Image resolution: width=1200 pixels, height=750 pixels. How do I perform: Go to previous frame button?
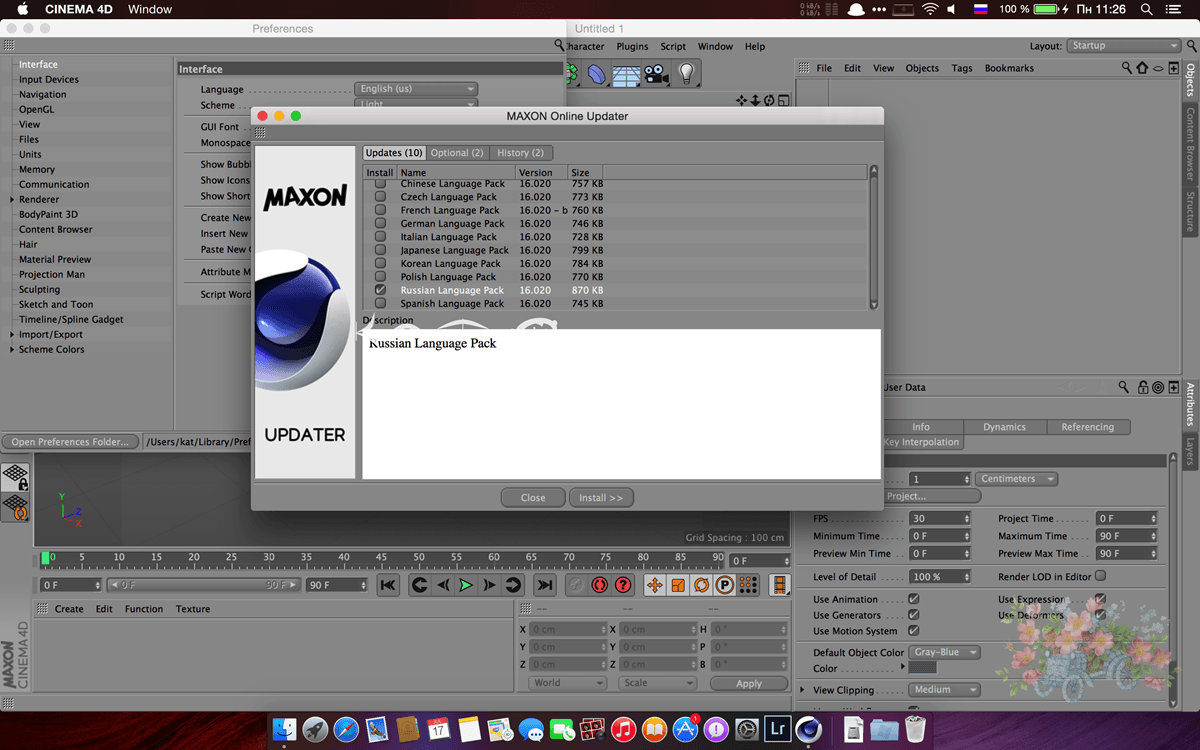pos(443,585)
